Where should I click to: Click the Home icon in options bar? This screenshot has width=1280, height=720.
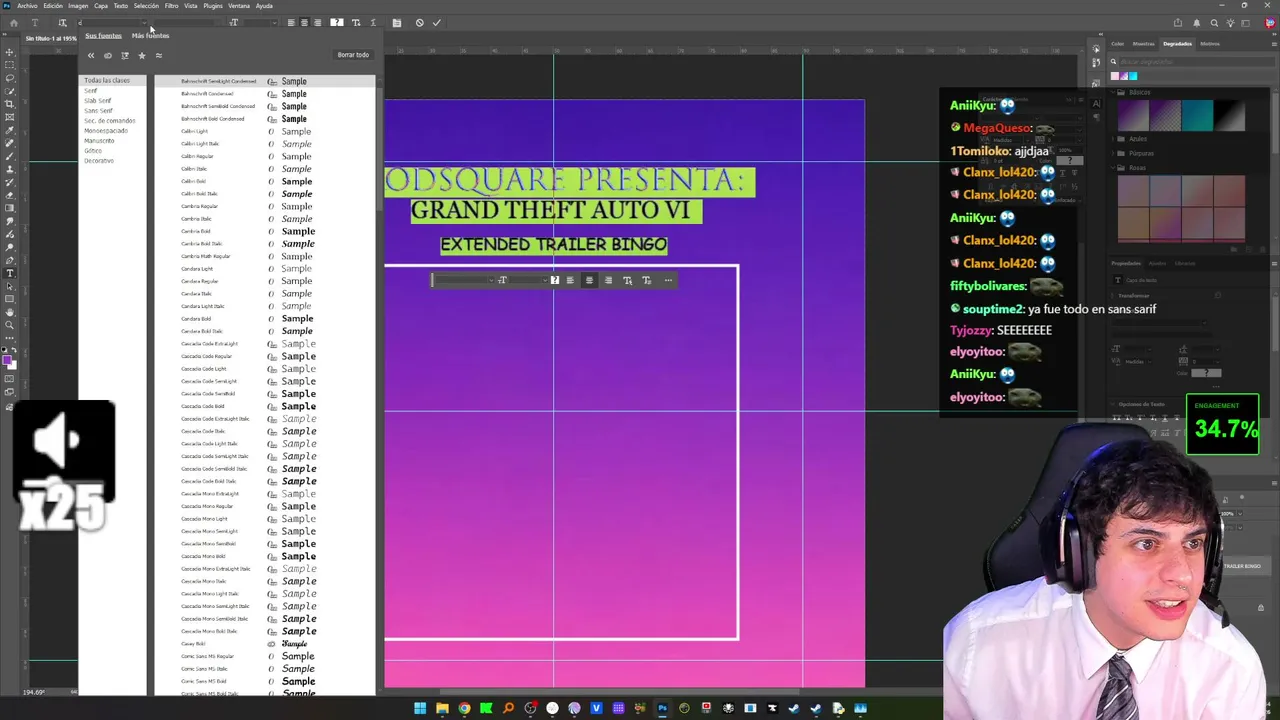pos(13,23)
